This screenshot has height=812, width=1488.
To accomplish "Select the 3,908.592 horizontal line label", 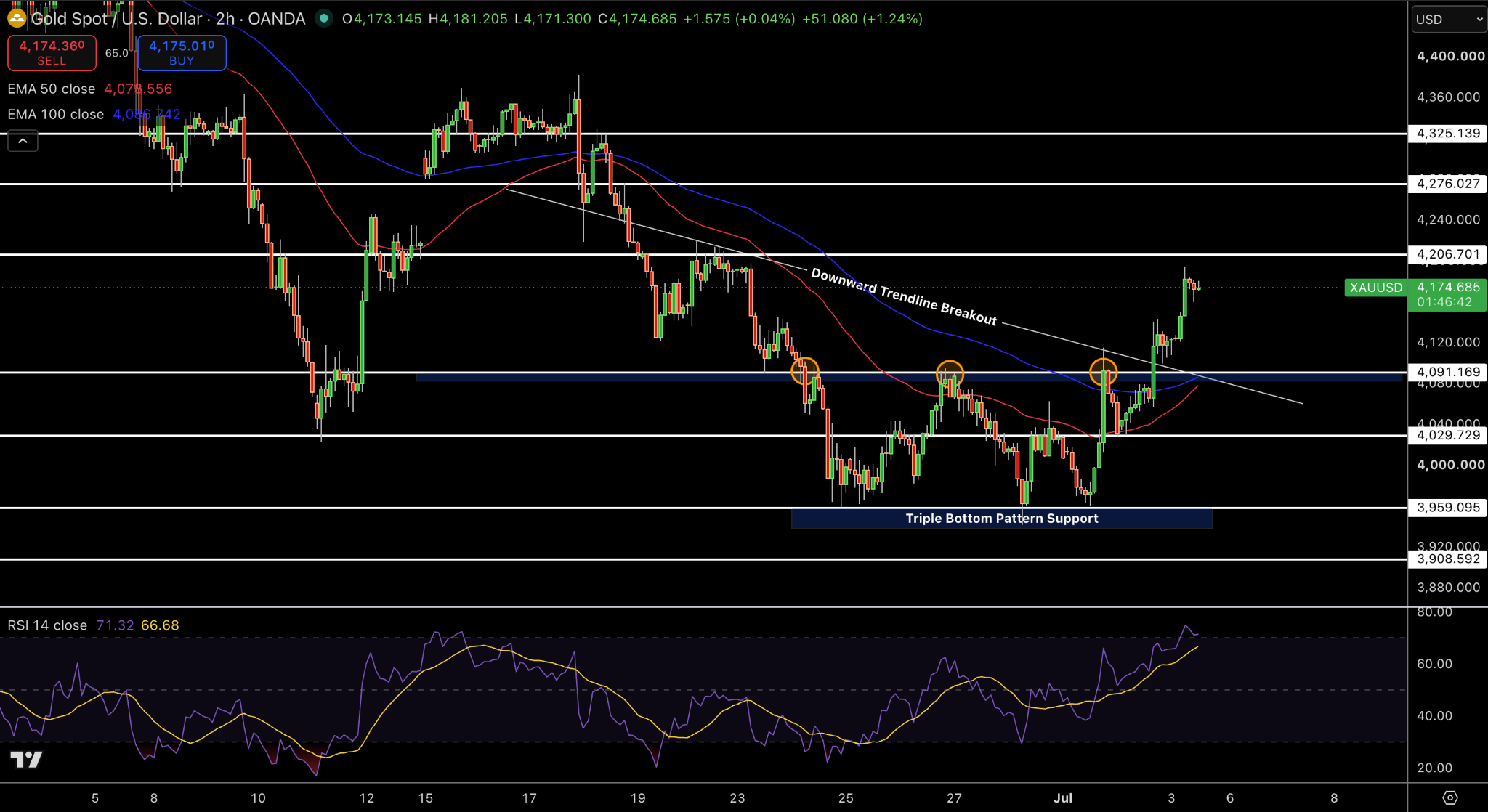I will (x=1448, y=559).
